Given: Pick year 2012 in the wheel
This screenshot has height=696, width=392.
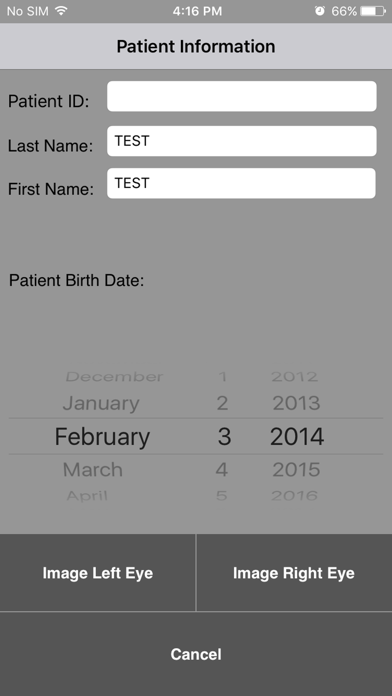Looking at the screenshot, I should 294,377.
